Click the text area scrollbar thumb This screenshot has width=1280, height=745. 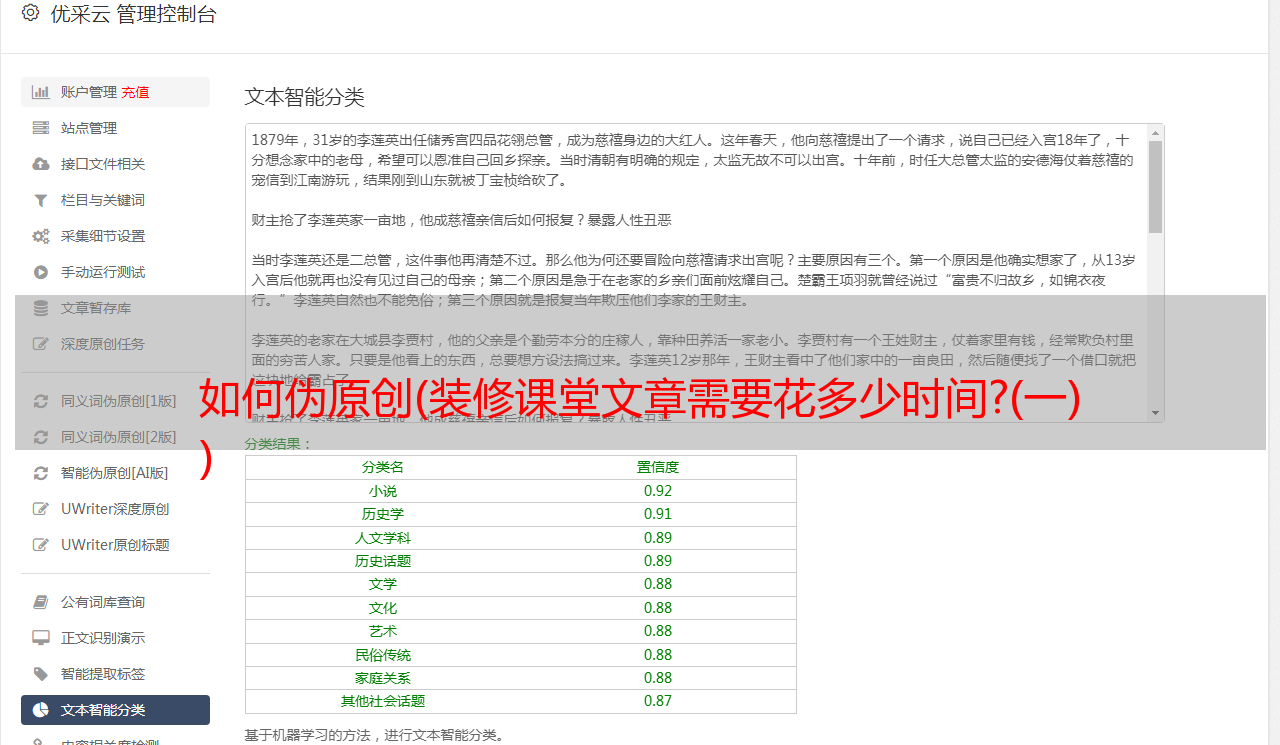pyautogui.click(x=1155, y=187)
